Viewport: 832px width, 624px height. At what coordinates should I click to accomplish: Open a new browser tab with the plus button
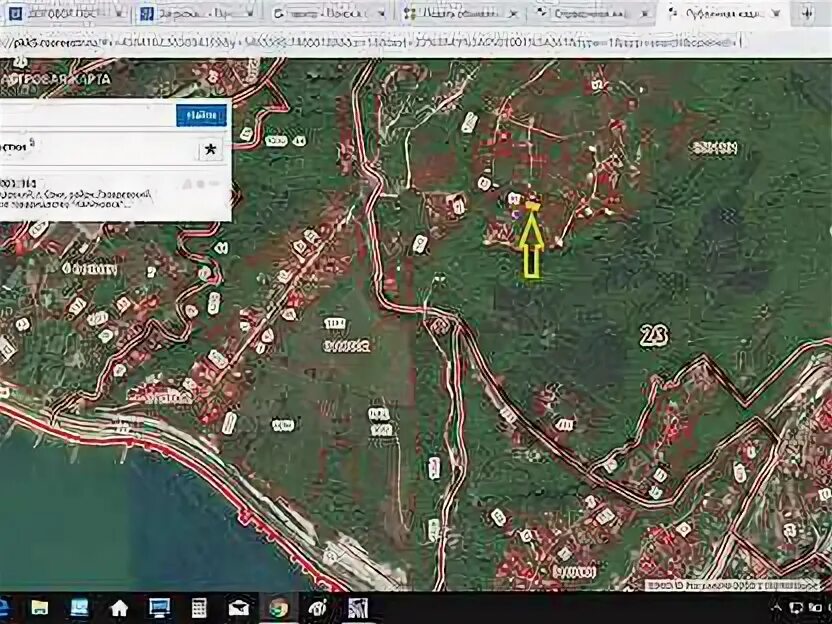coord(808,14)
